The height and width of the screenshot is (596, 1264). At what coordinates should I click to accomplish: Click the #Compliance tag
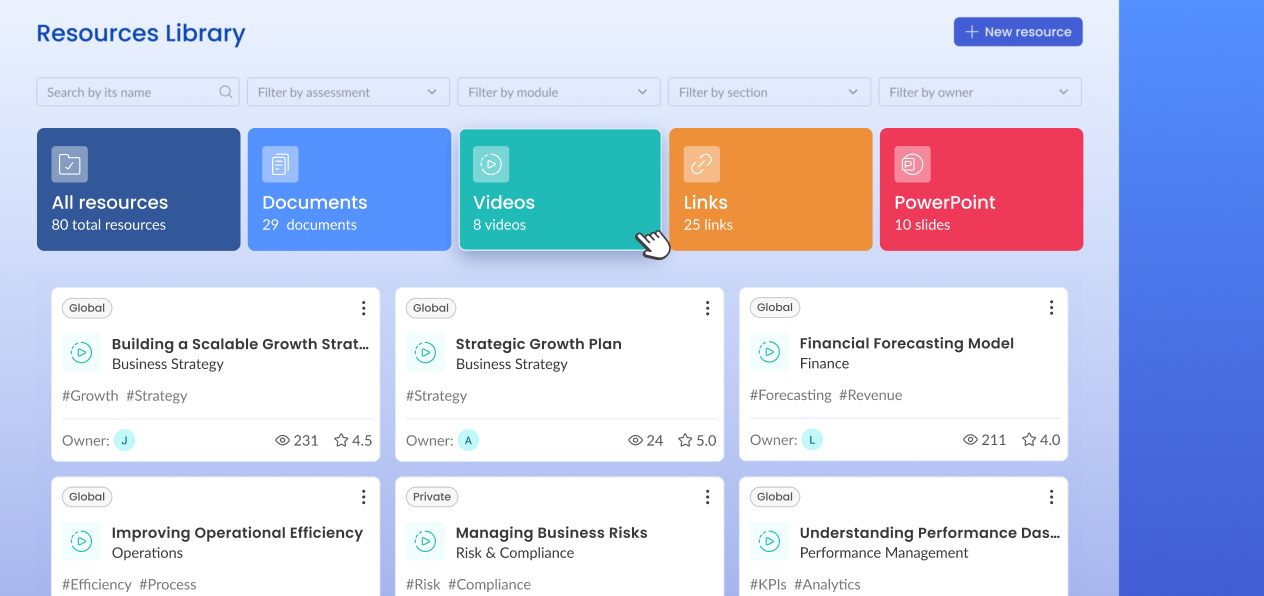(489, 585)
